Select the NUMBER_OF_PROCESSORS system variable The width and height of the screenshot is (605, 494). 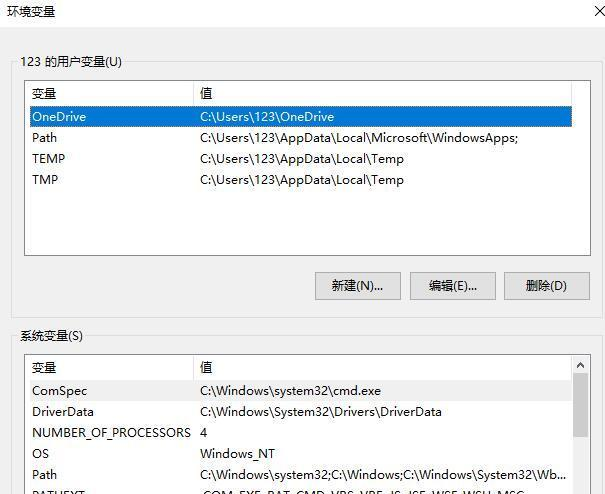(x=111, y=433)
